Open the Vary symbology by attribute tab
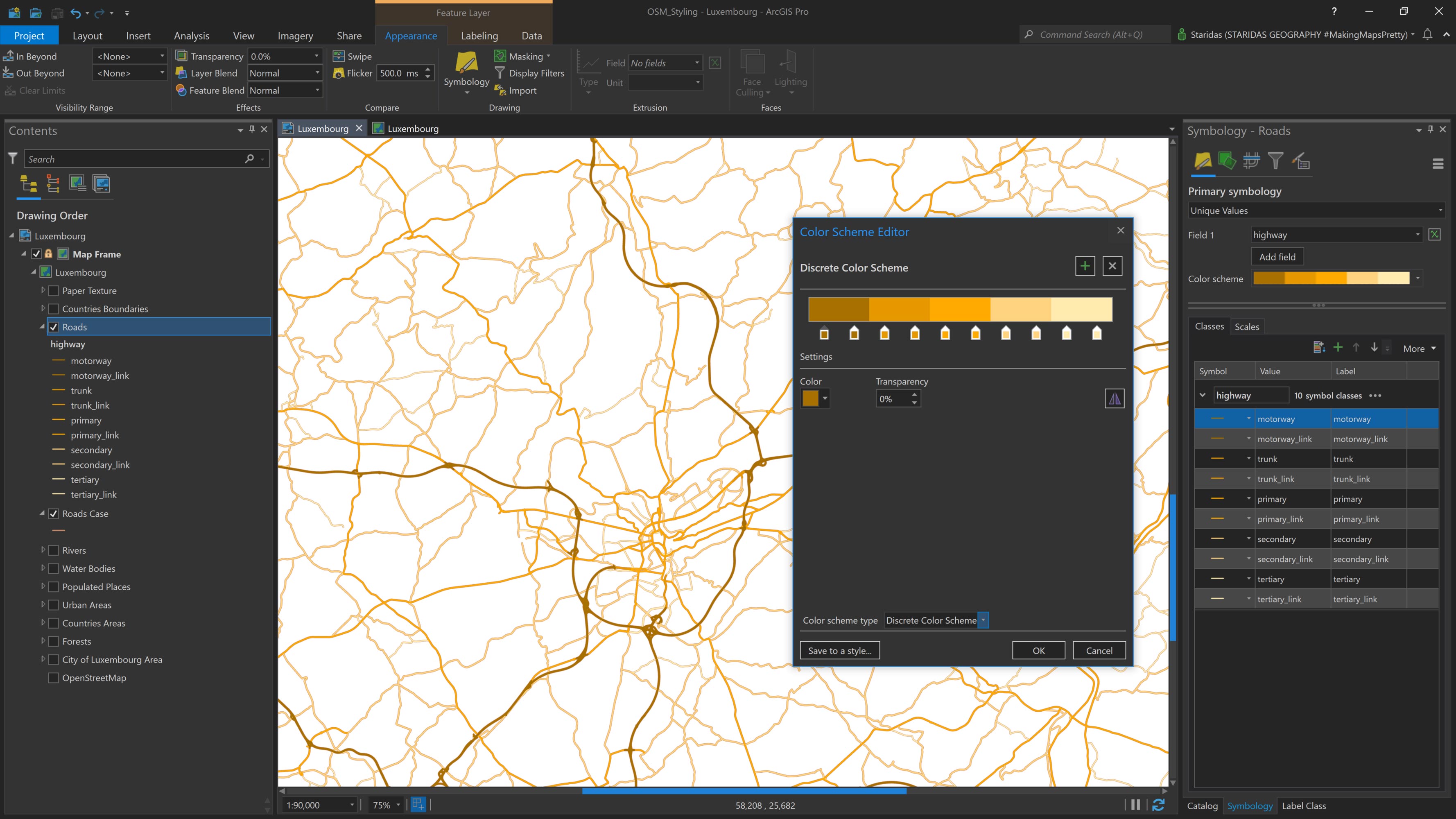The height and width of the screenshot is (819, 1456). 1227,162
